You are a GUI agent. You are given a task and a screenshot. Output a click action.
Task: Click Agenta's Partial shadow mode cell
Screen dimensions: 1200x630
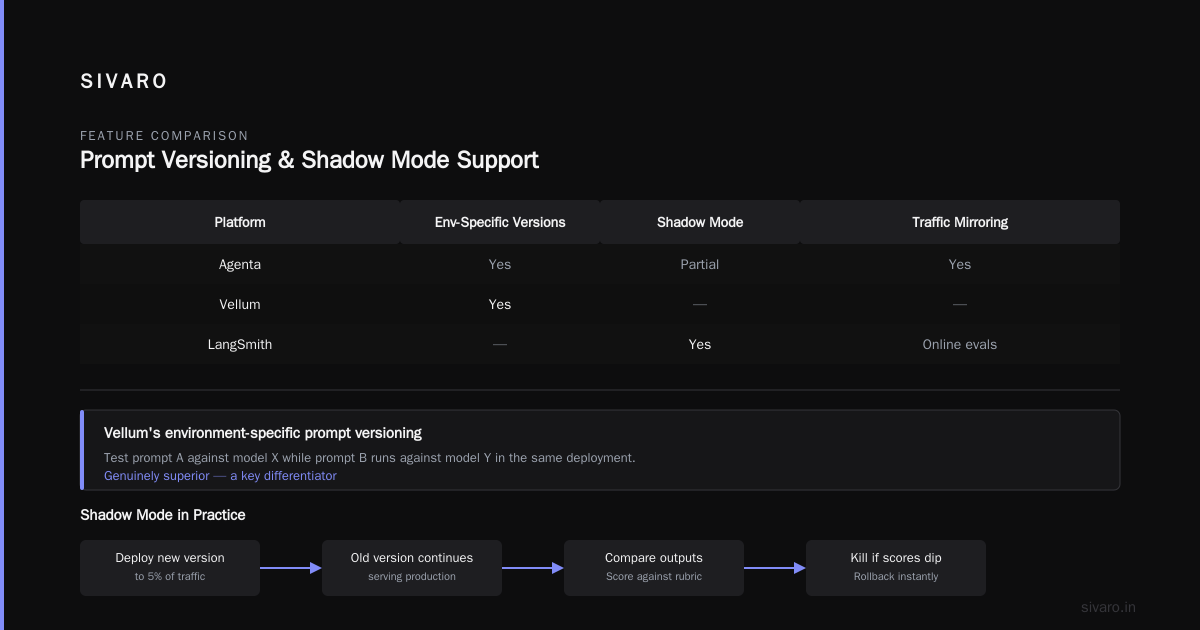click(700, 265)
